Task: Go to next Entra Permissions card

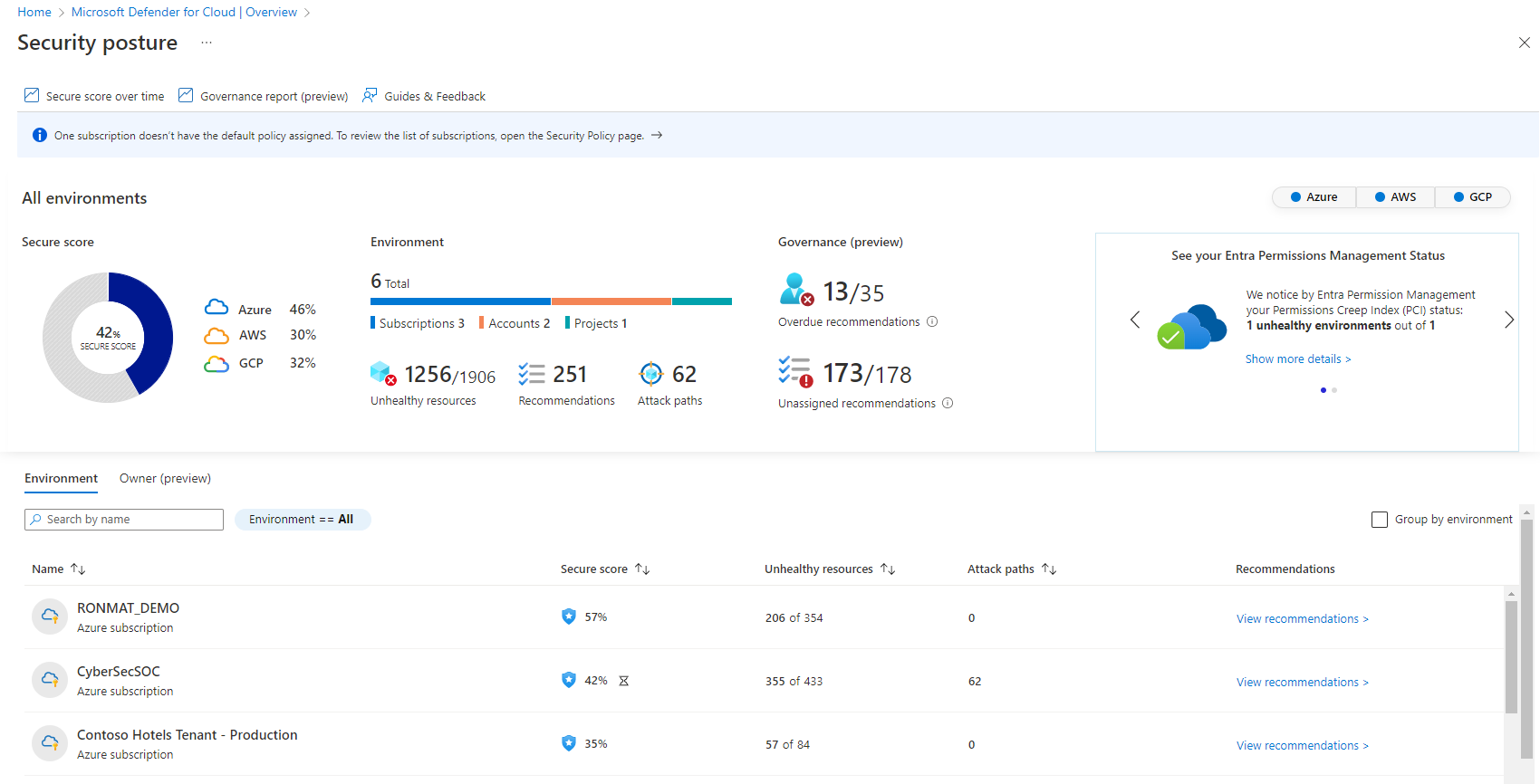Action: [x=1508, y=320]
